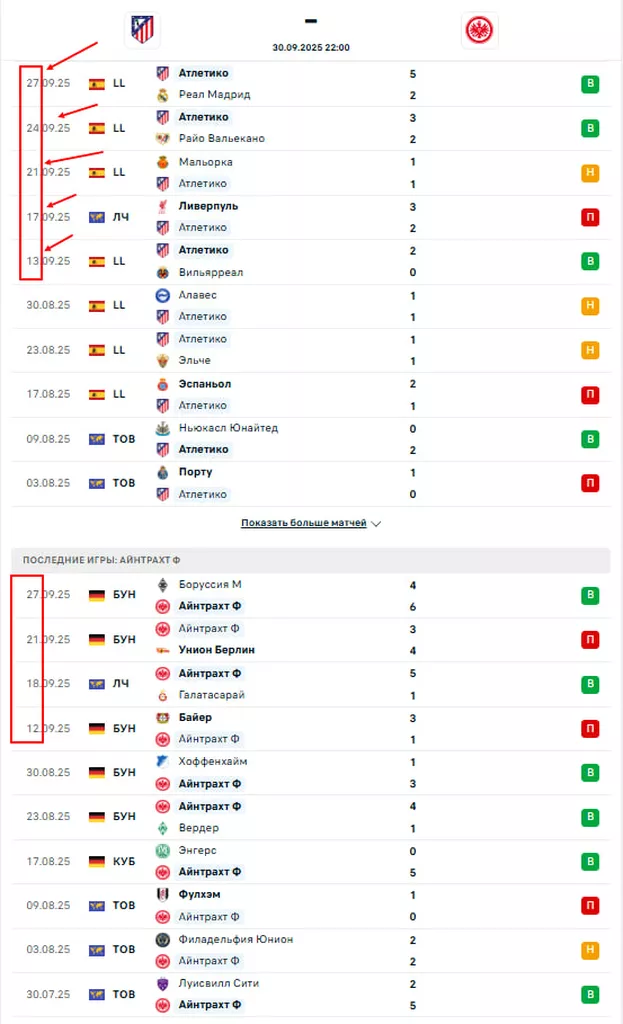
Task: Open the Galatasaray crest icon
Action: [163, 695]
